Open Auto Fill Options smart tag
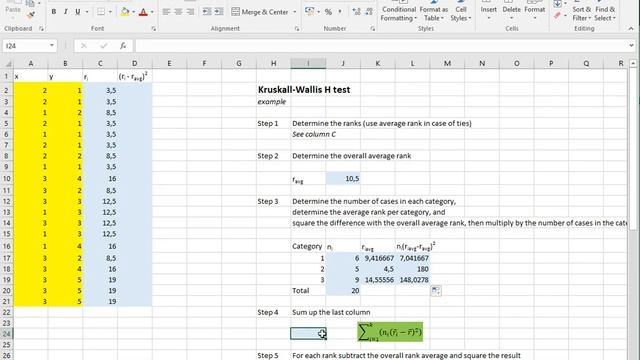 tap(436, 291)
